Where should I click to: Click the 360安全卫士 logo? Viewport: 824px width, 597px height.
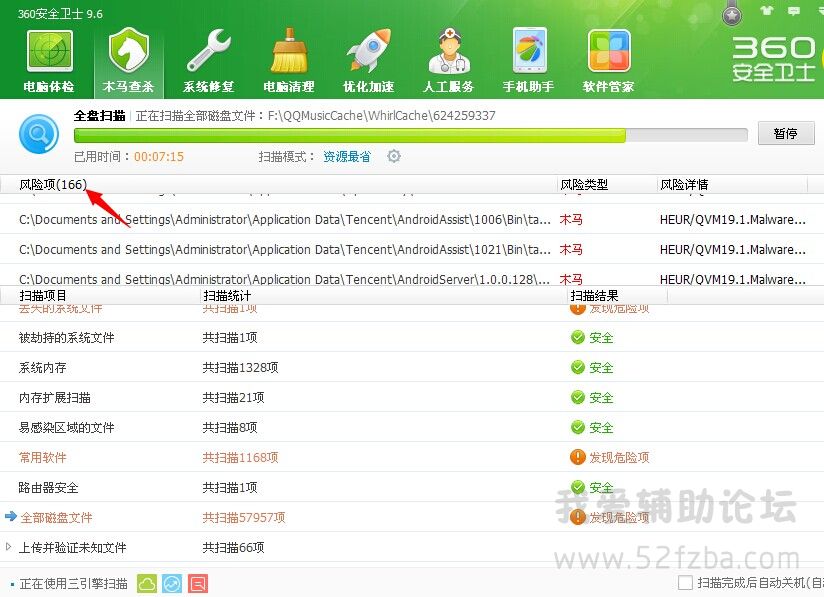click(x=774, y=59)
